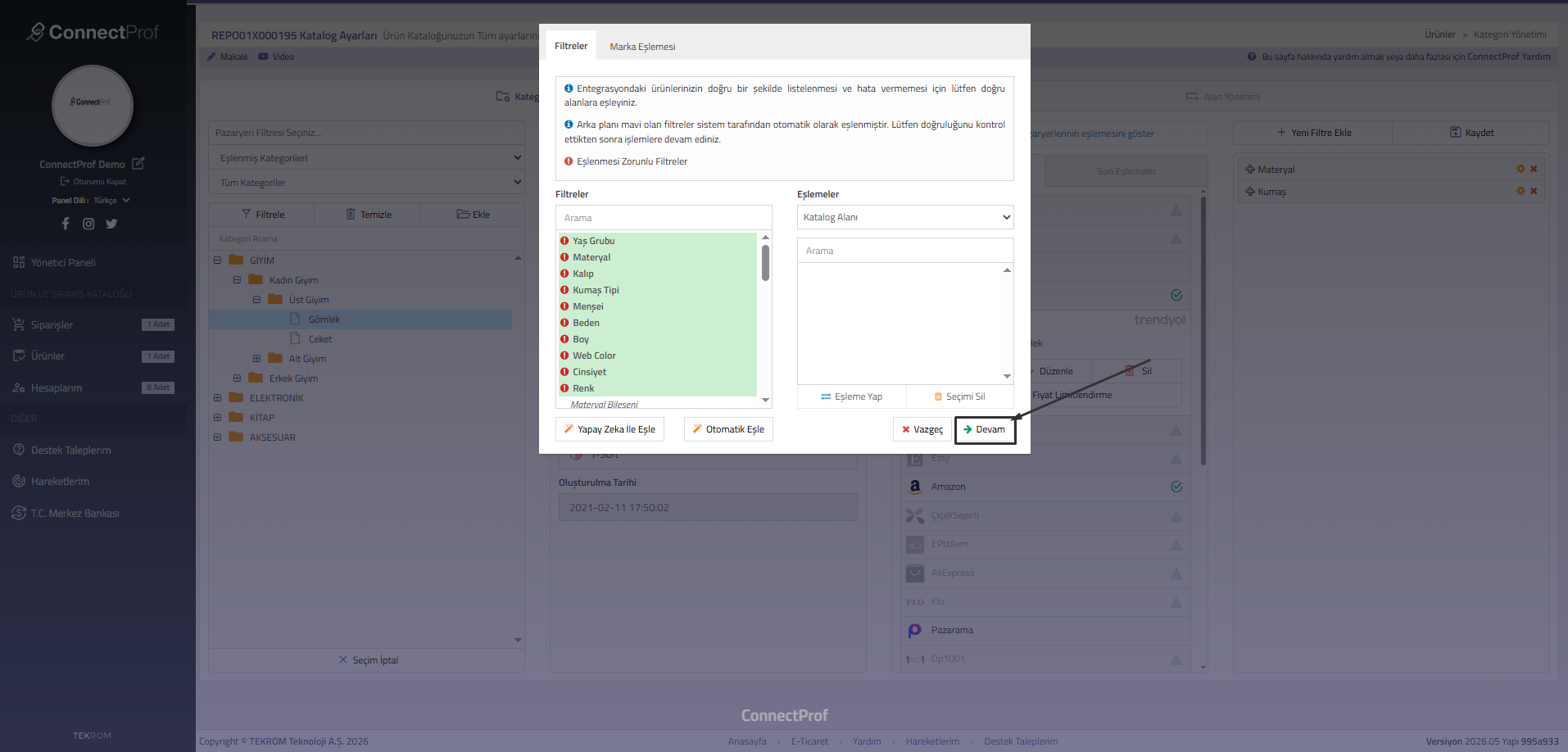Image resolution: width=1568 pixels, height=752 pixels.
Task: Expand the KİTAP tree node
Action: (x=217, y=418)
